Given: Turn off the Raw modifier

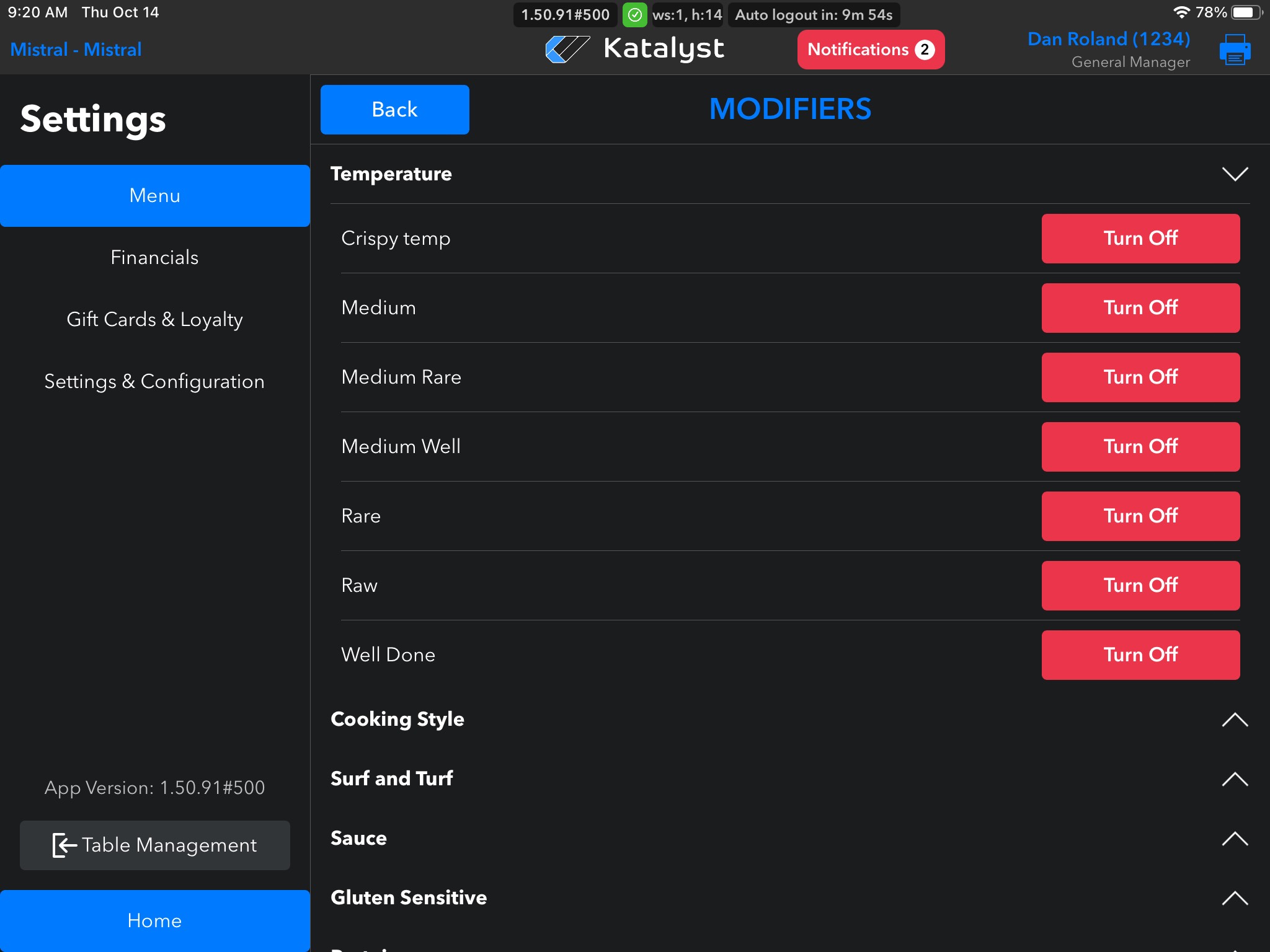Looking at the screenshot, I should click(x=1140, y=586).
